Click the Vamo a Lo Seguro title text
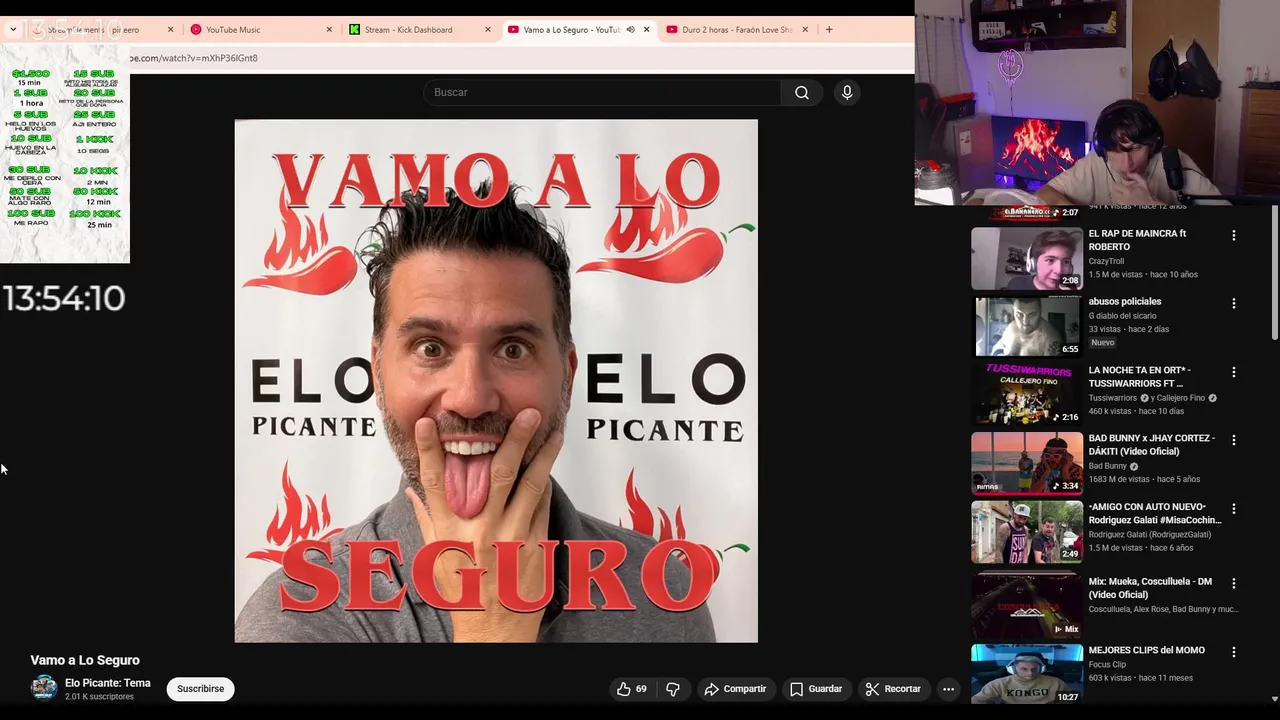Screen dimensions: 1280x720 [x=85, y=660]
